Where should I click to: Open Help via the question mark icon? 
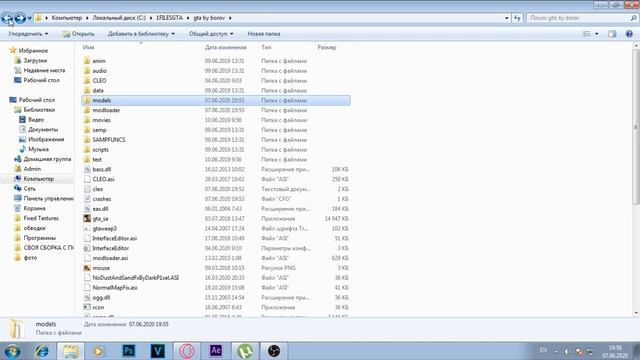coord(629,34)
